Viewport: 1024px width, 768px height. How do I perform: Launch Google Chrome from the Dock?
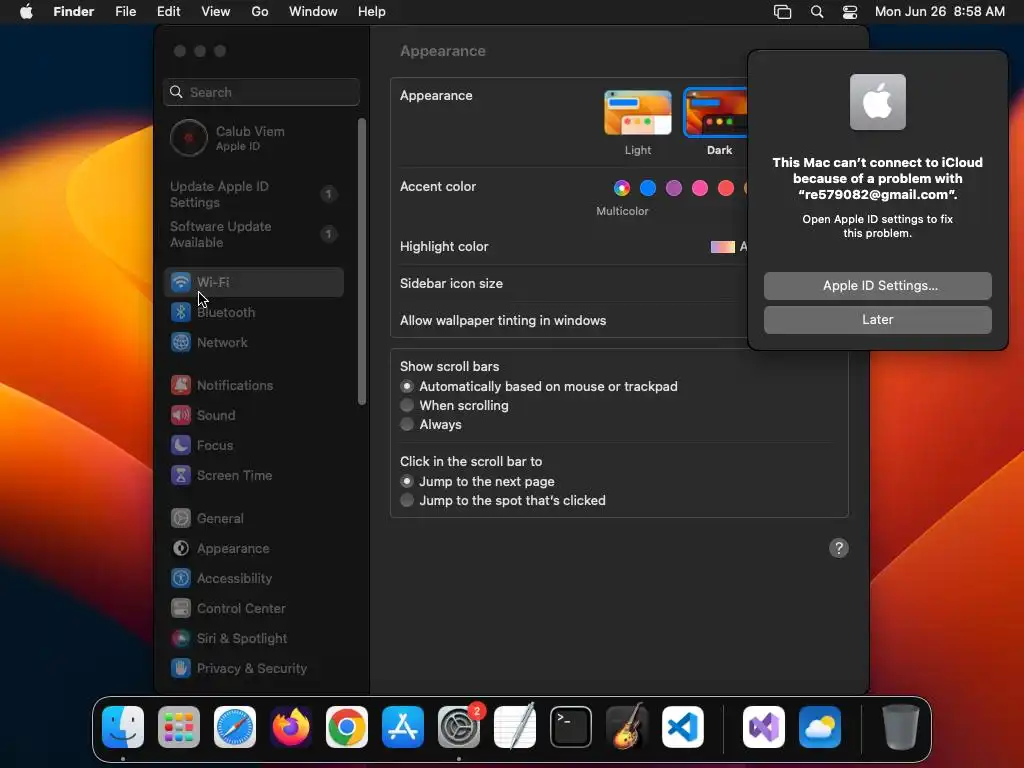(x=347, y=727)
